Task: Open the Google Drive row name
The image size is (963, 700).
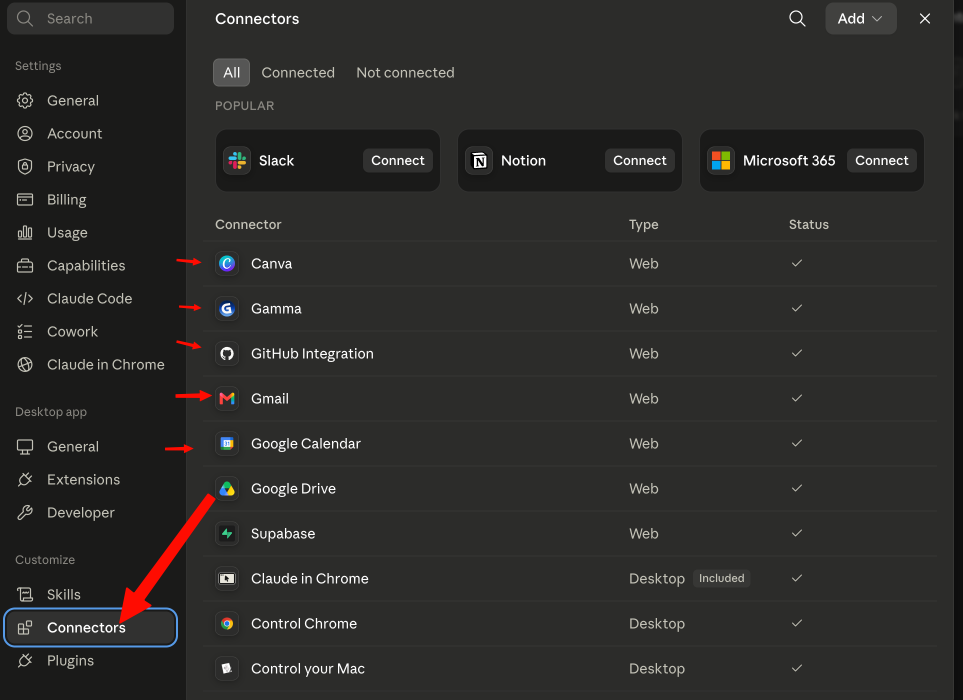Action: (x=294, y=489)
